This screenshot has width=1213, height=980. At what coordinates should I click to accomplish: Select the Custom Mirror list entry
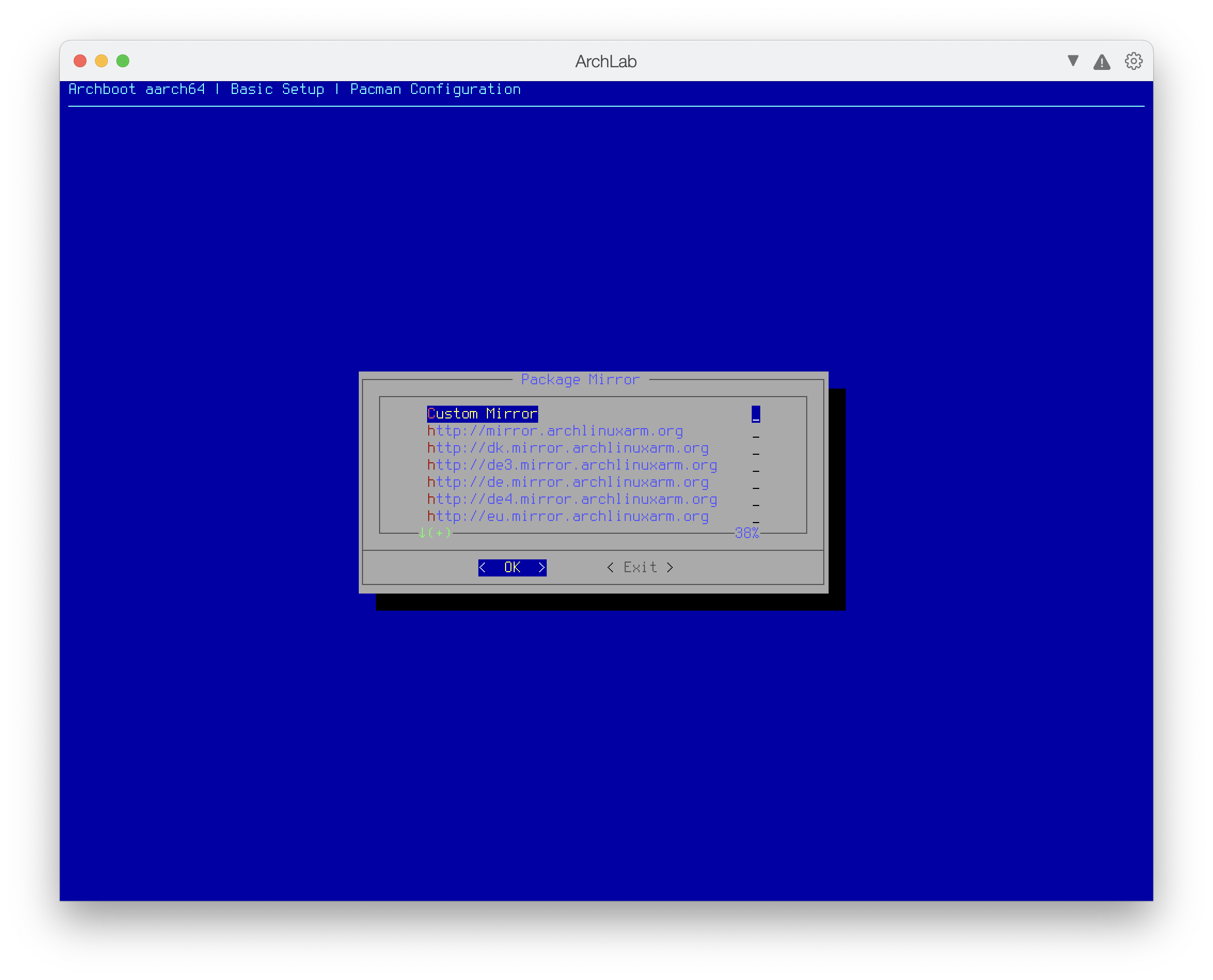[482, 414]
